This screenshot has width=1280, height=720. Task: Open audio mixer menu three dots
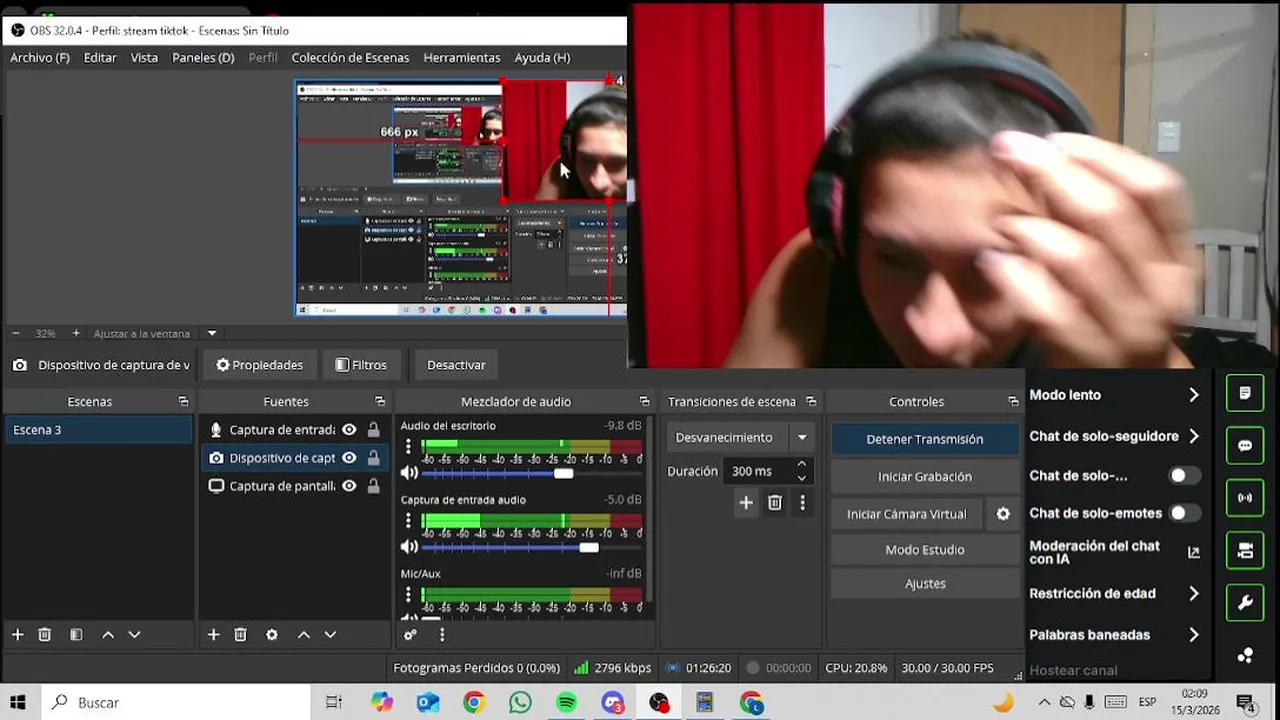tap(442, 635)
